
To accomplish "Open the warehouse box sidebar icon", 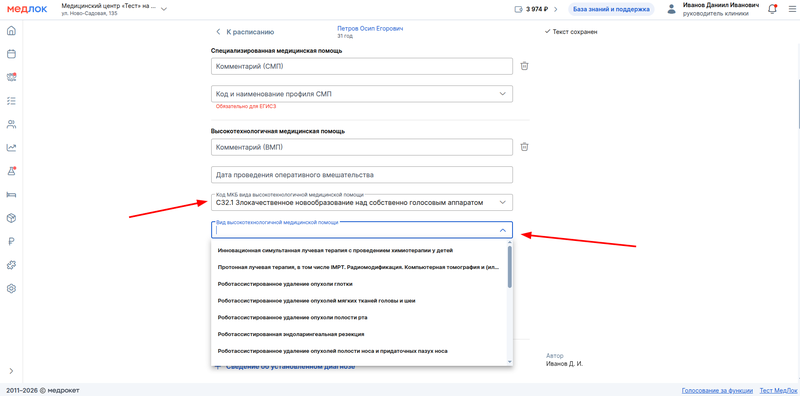I will point(11,218).
